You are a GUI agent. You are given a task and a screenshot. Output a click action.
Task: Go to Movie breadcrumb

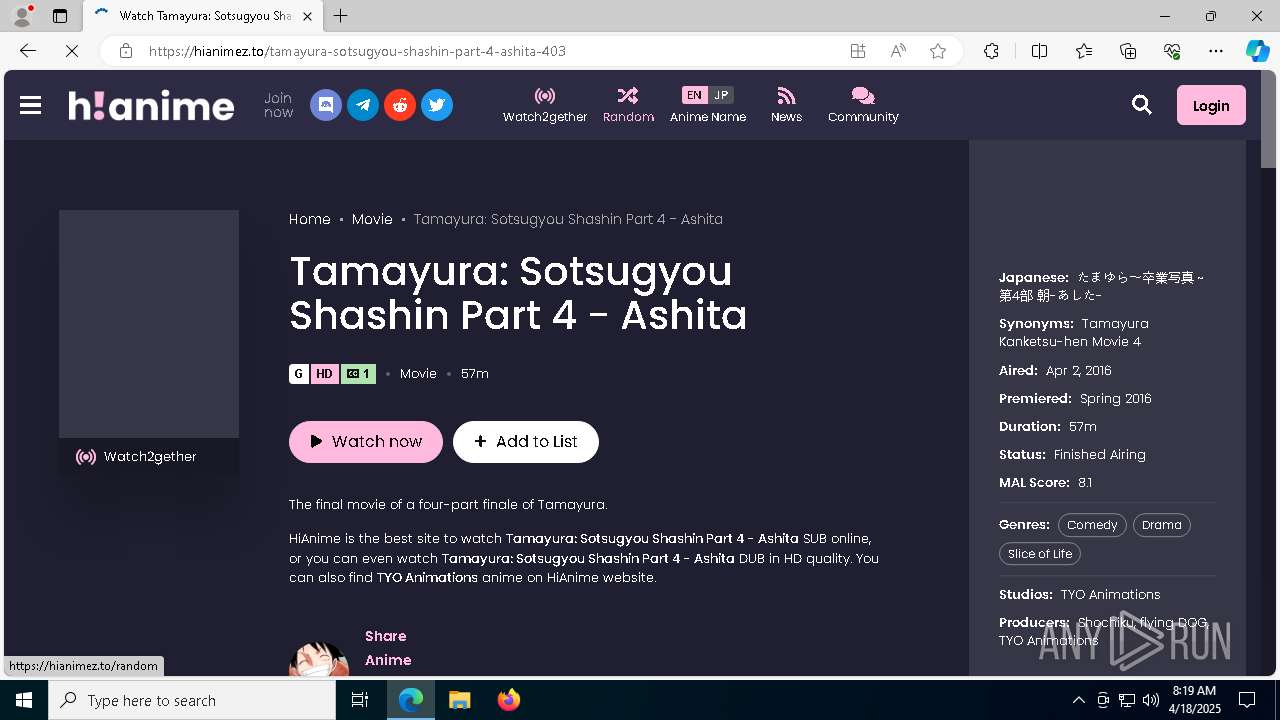point(372,219)
